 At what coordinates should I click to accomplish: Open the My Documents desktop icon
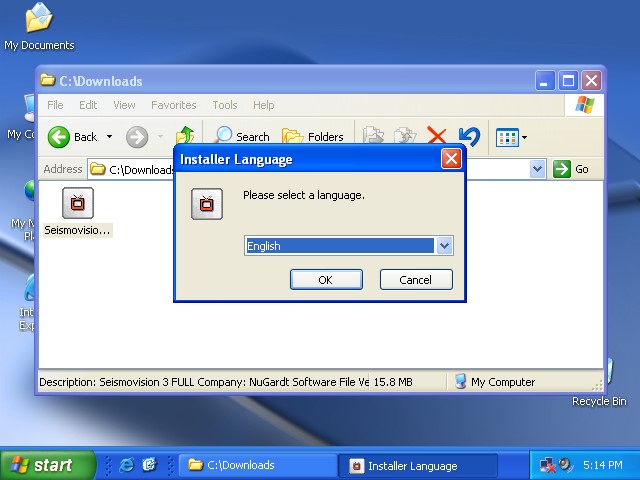pos(39,27)
